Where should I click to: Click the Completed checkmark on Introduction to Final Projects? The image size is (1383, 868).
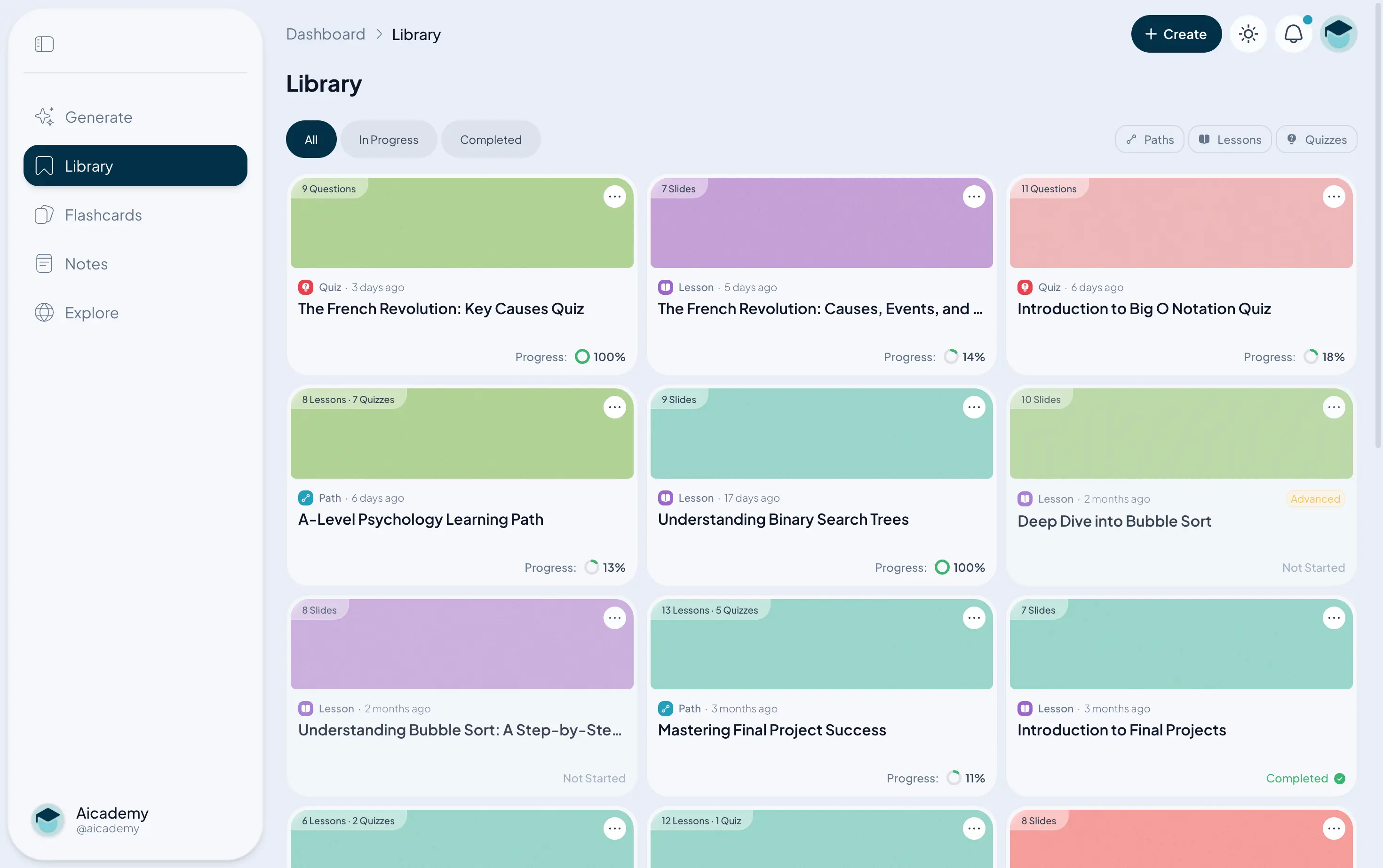[x=1339, y=779]
